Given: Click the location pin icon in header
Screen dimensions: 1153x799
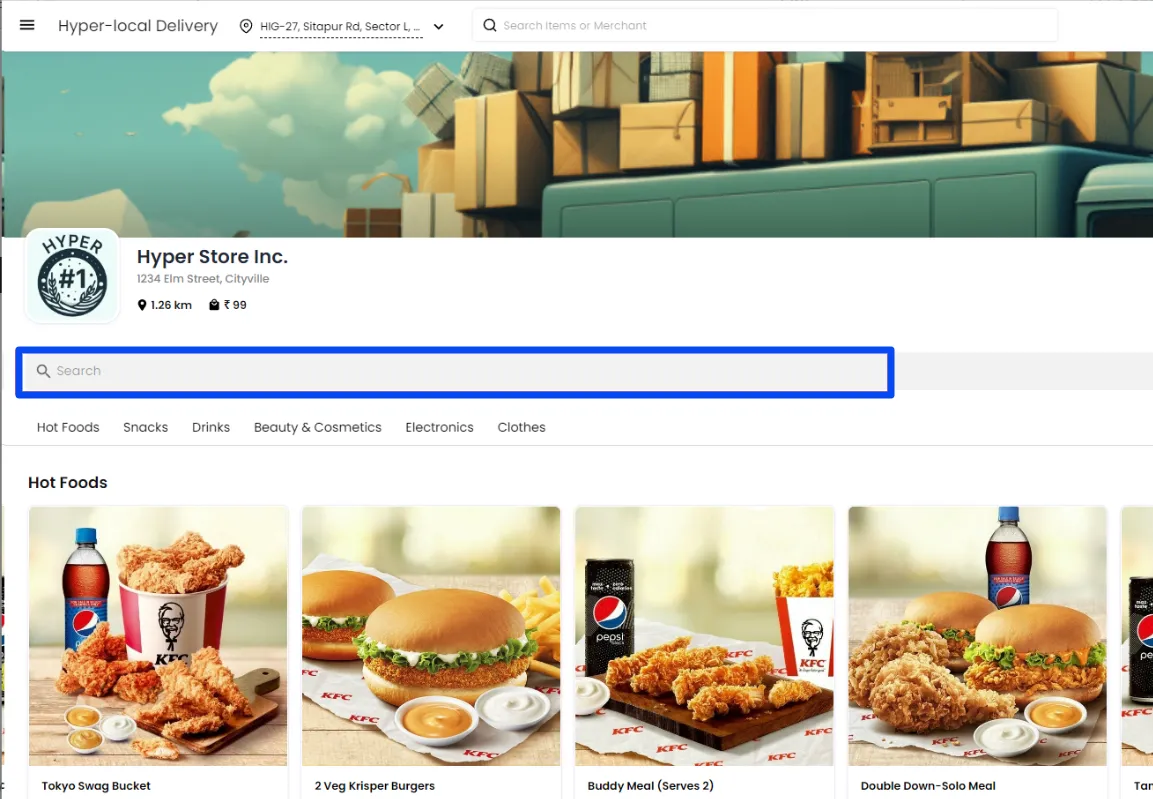Looking at the screenshot, I should coord(246,26).
